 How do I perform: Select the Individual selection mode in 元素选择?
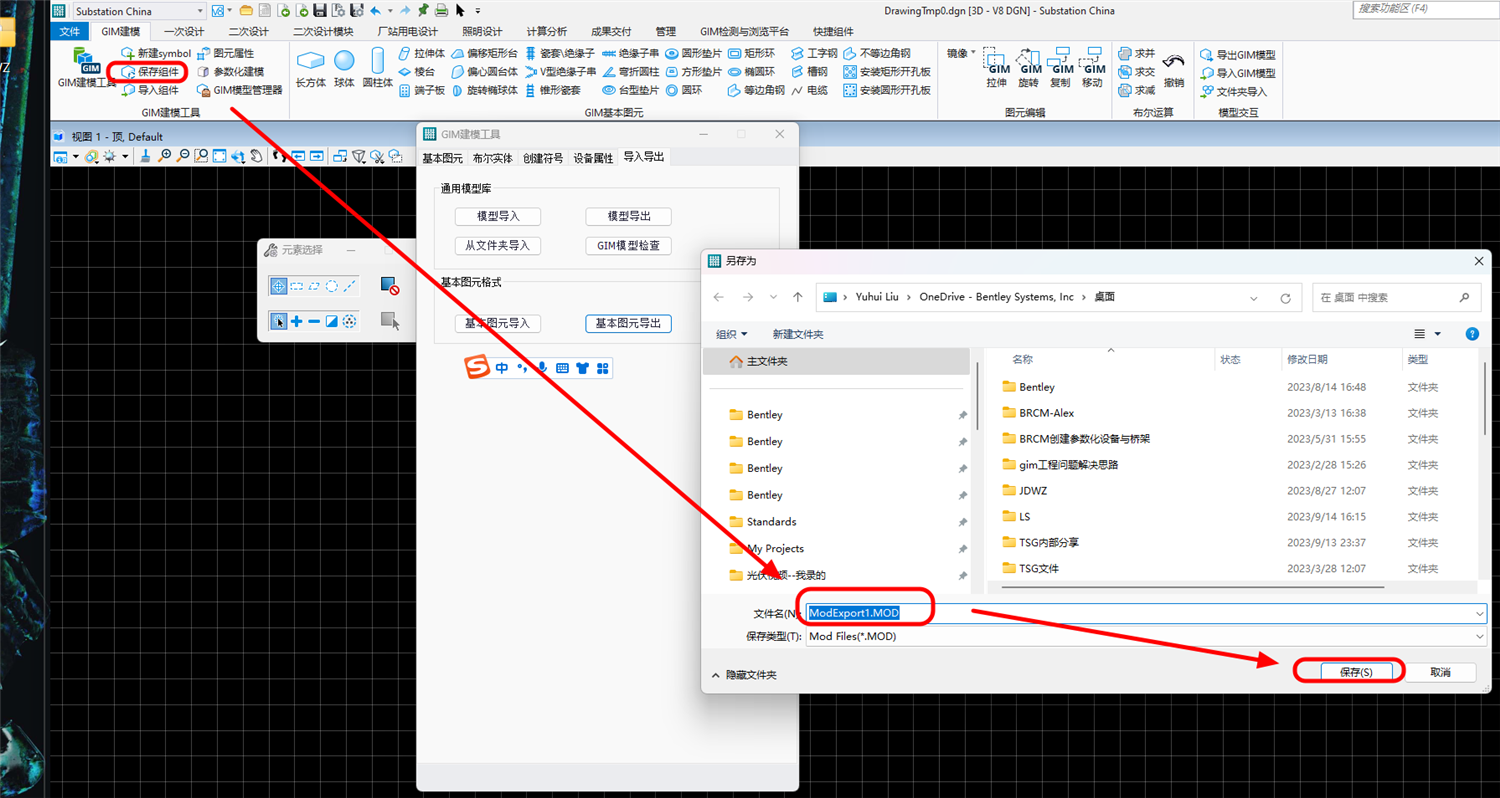(278, 286)
